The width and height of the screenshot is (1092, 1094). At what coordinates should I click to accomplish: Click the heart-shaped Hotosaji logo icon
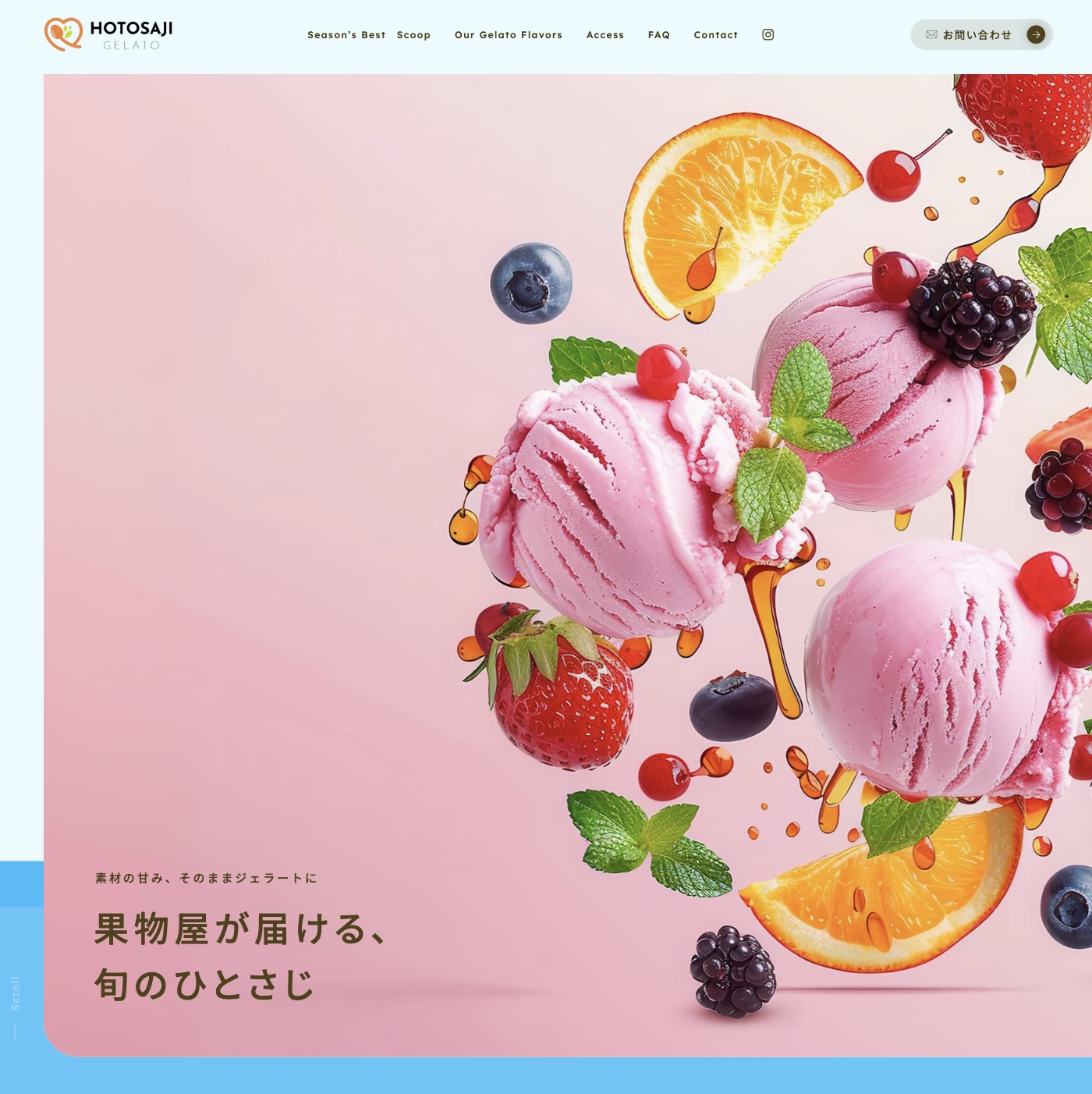pyautogui.click(x=63, y=34)
